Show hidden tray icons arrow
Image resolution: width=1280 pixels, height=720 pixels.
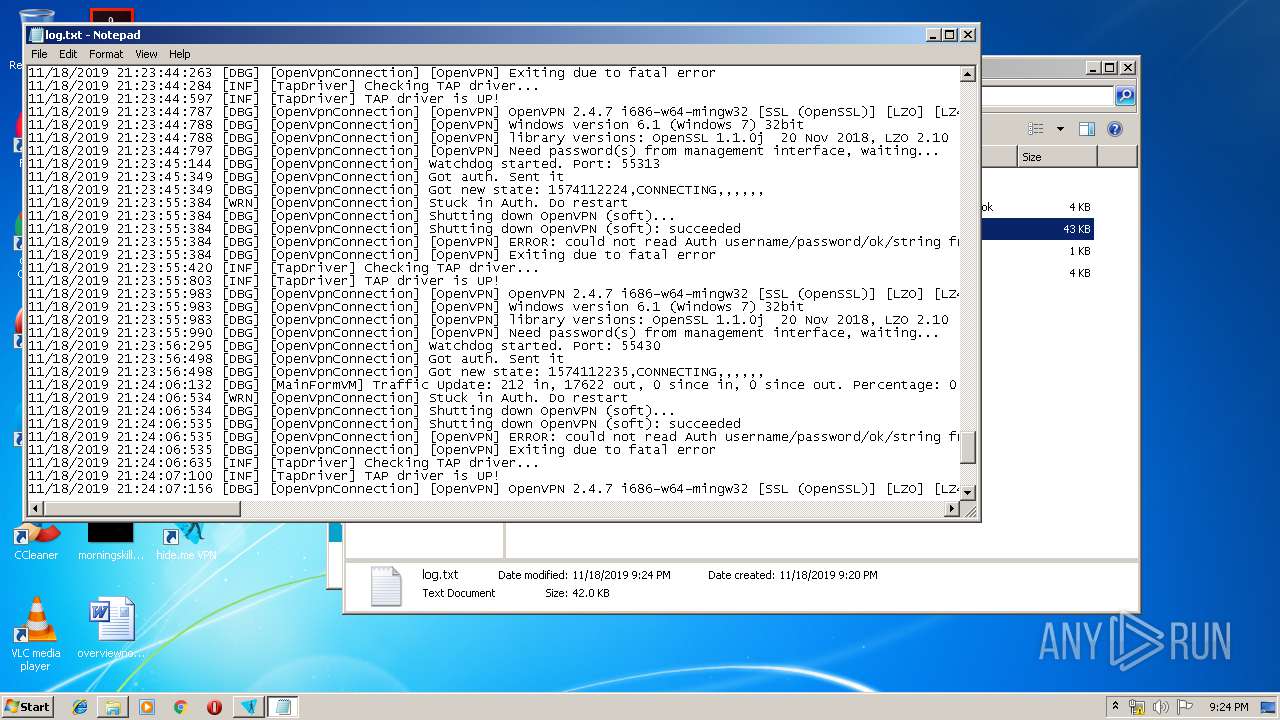tap(1115, 706)
